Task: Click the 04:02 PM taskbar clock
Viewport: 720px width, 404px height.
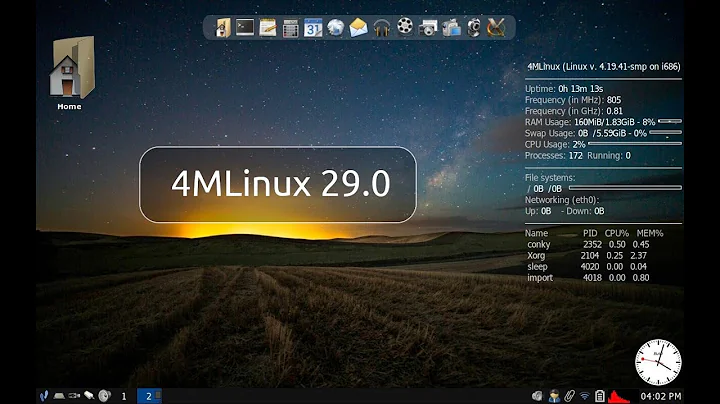Action: point(661,396)
